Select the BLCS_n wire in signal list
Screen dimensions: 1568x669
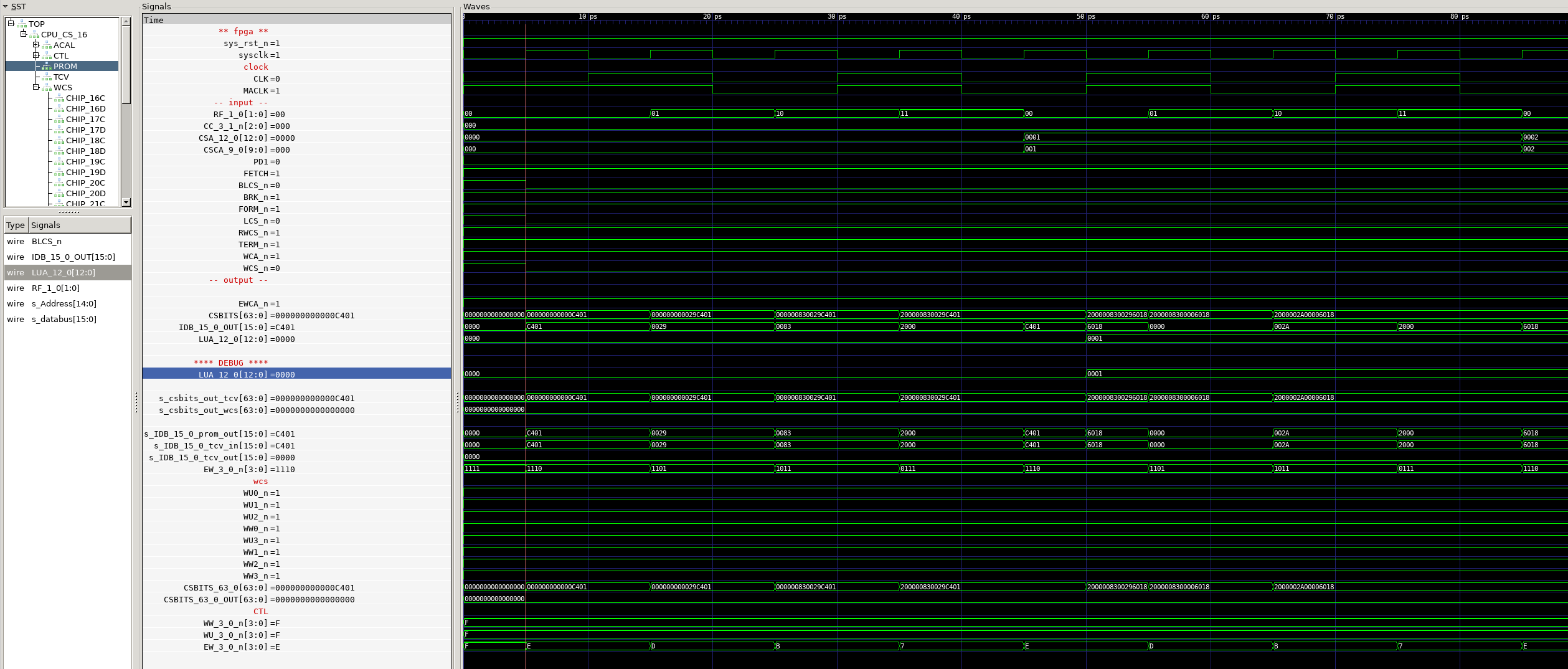(68, 242)
